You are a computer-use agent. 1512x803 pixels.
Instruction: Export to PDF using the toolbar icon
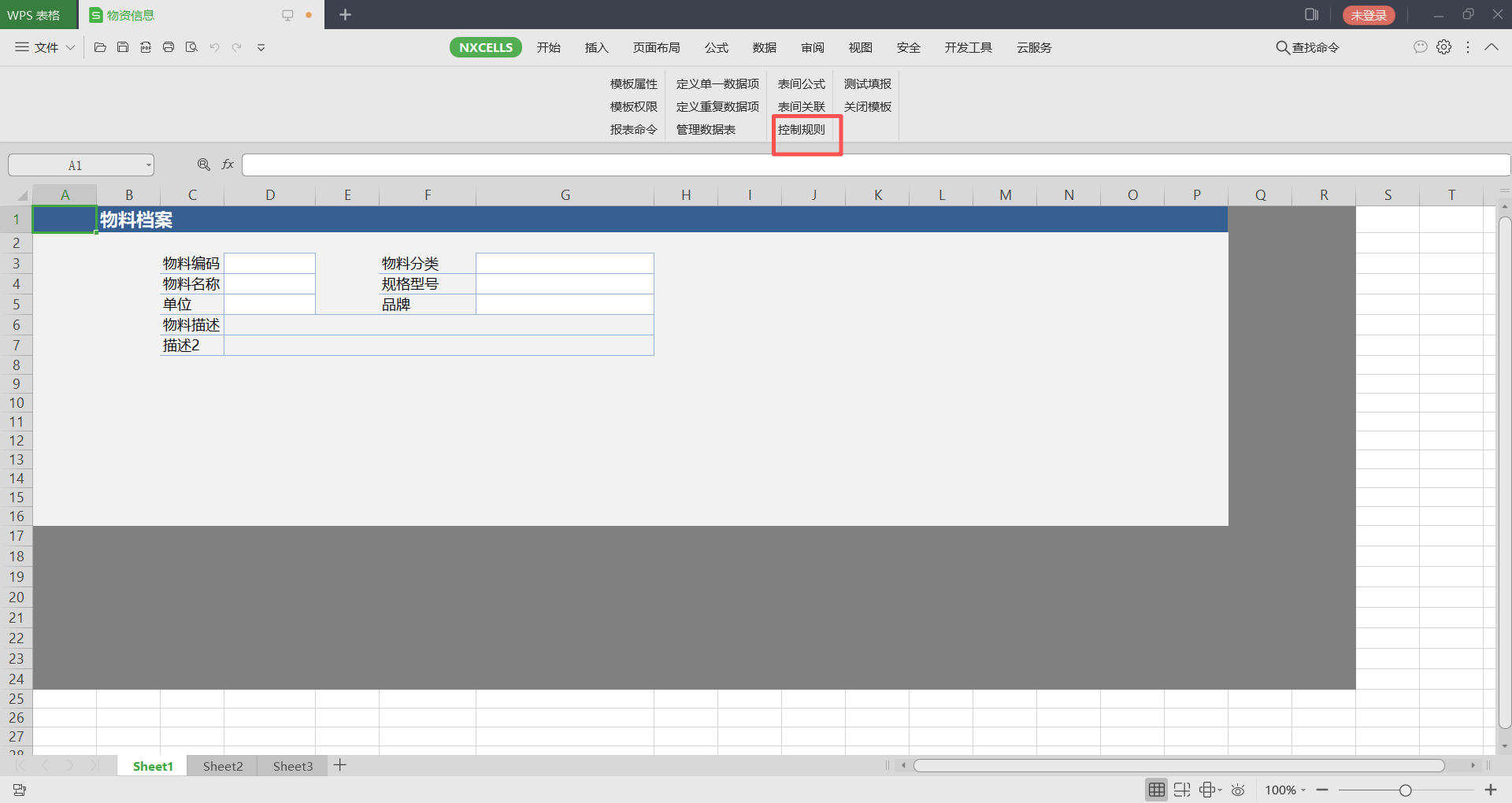click(x=146, y=47)
